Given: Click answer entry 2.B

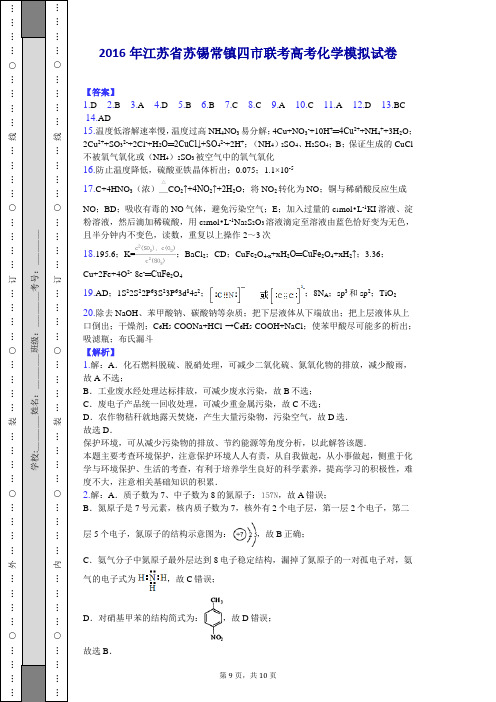Looking at the screenshot, I should [114, 105].
